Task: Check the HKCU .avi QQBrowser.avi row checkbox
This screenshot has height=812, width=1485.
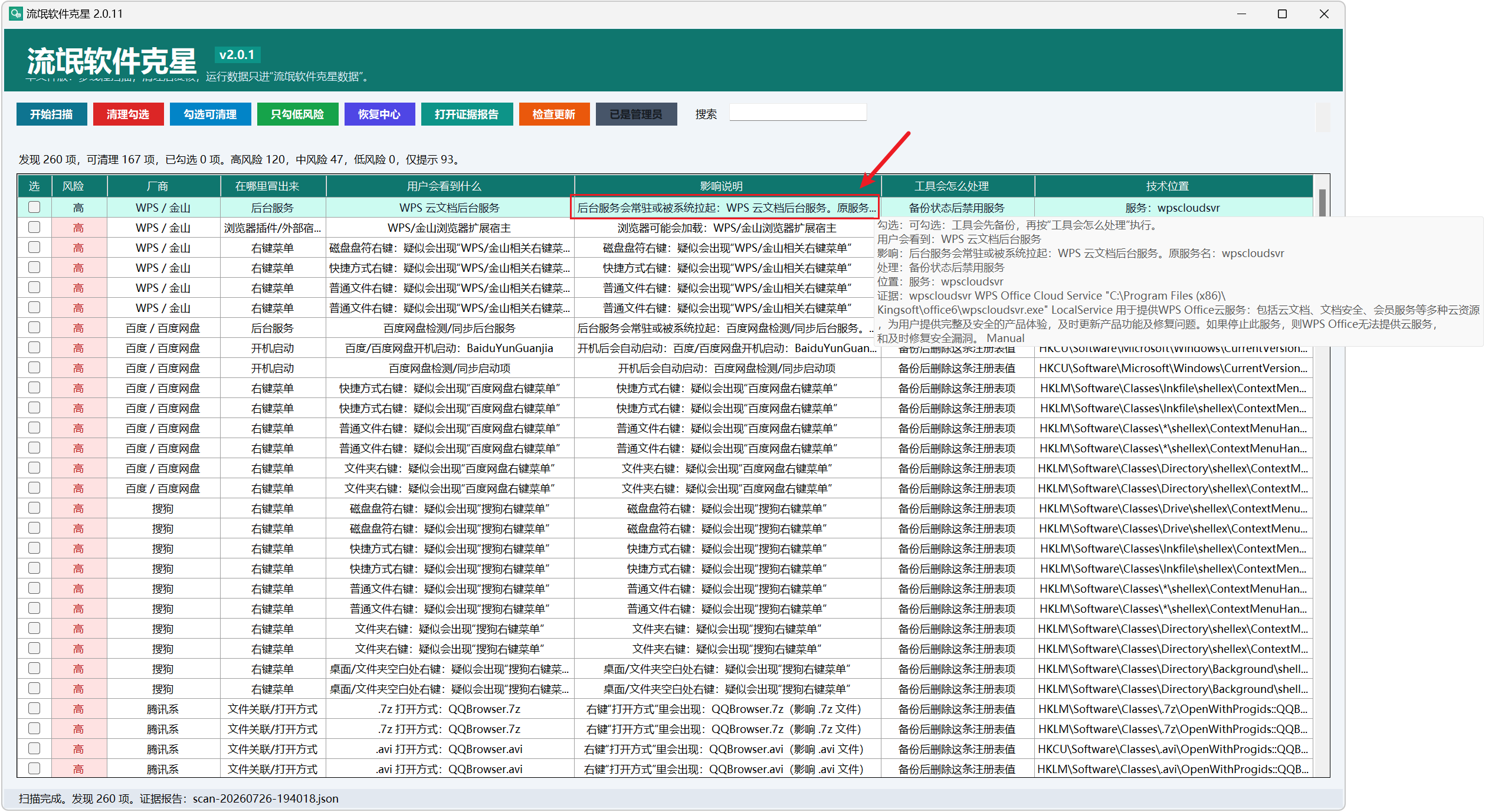Action: 34,748
